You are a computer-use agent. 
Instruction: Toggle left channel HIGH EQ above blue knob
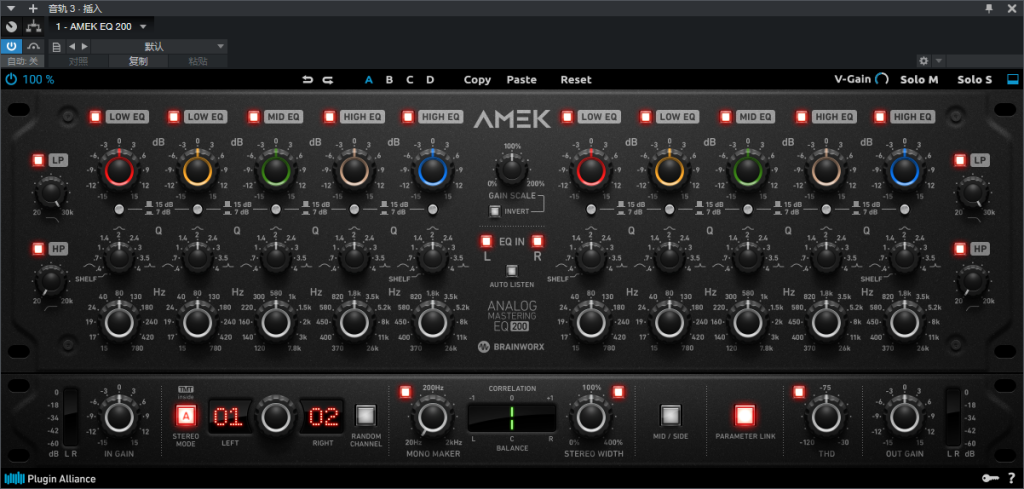coord(408,117)
